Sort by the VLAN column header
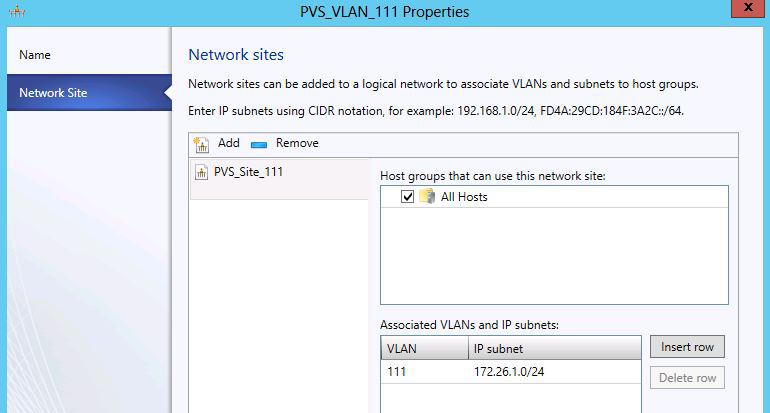This screenshot has width=770, height=413. tap(425, 349)
